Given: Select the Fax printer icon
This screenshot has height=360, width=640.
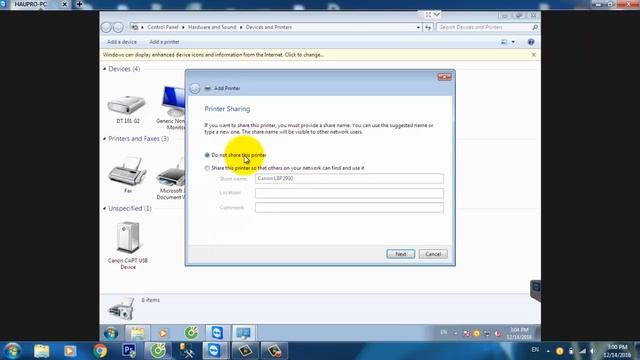Looking at the screenshot, I should [x=128, y=175].
